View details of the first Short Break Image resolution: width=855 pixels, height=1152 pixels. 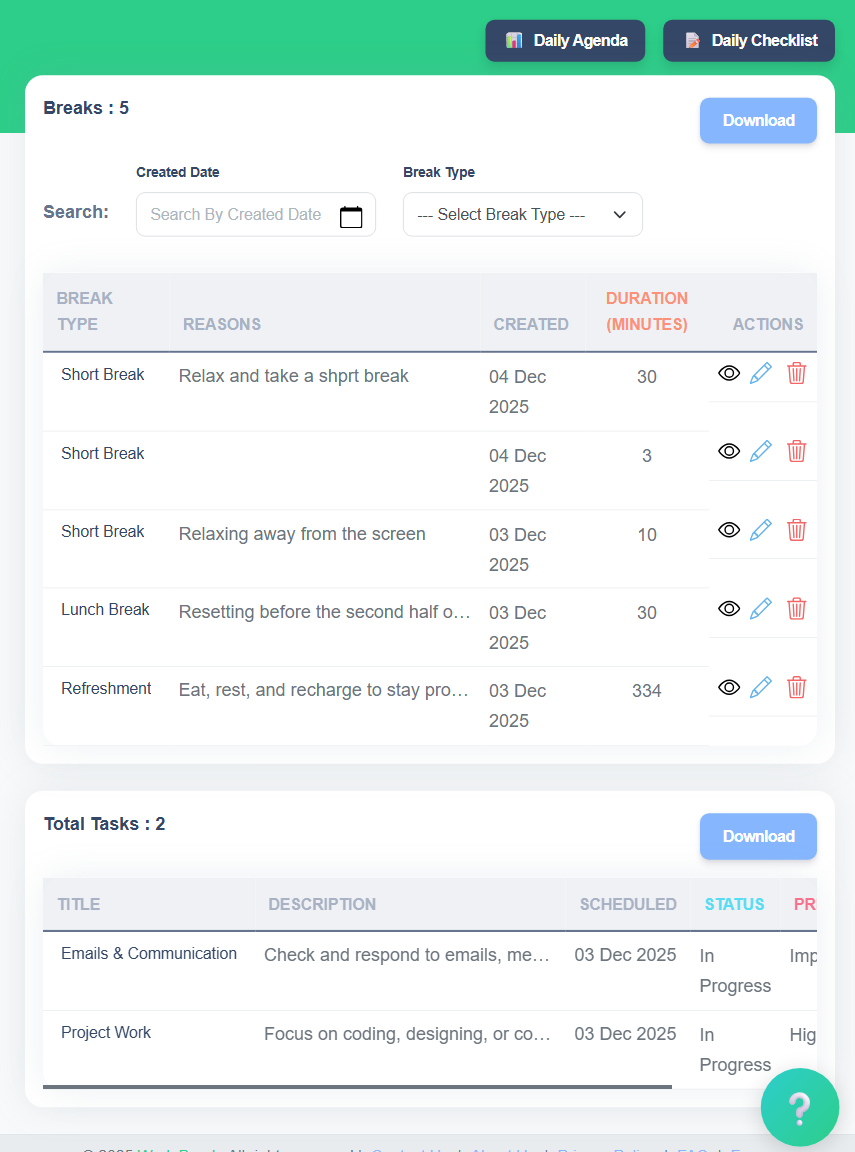[x=729, y=373]
